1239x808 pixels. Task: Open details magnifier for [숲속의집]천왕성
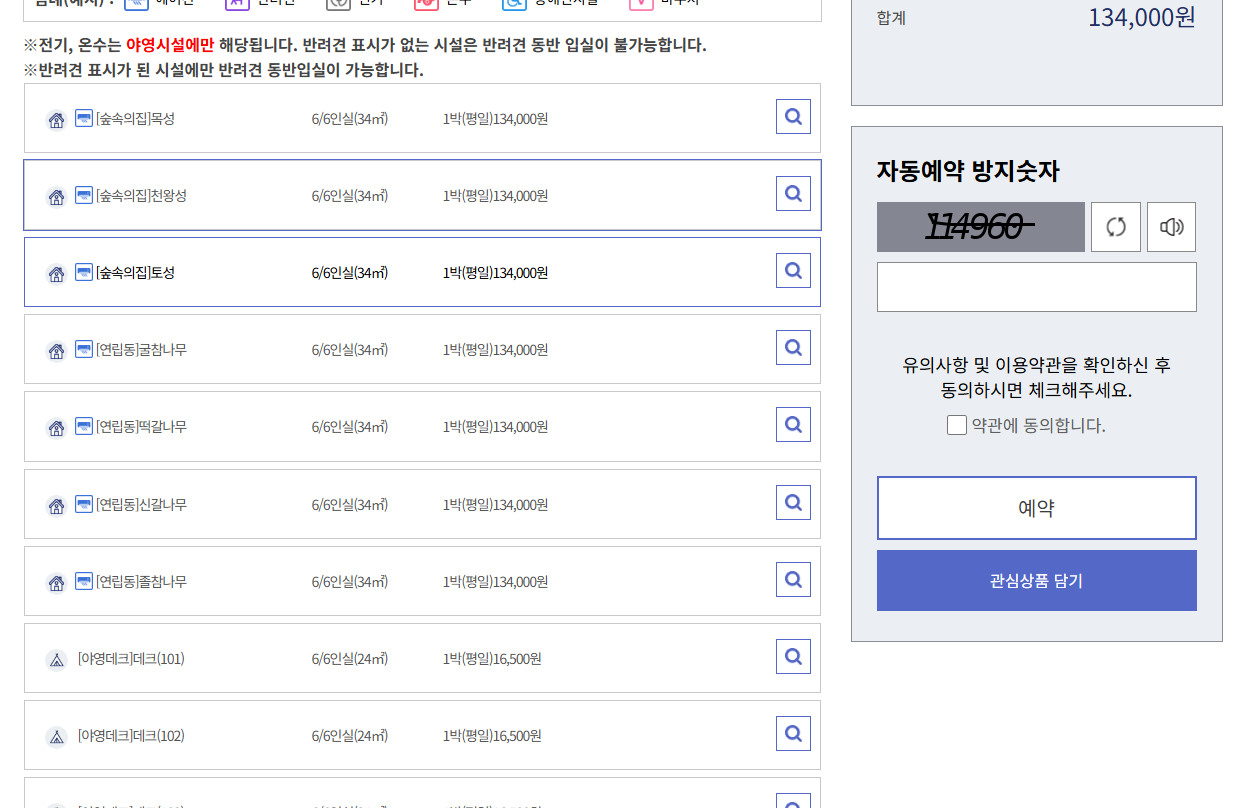793,194
